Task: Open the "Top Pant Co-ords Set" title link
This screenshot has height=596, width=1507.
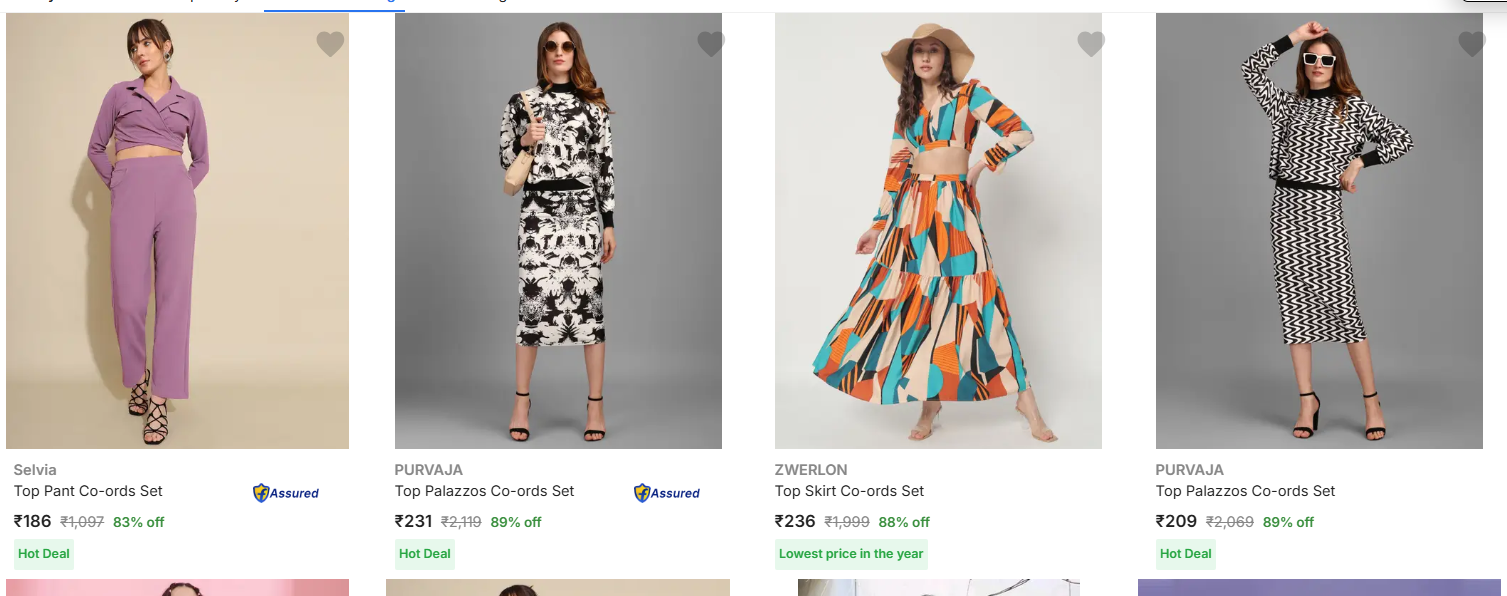Action: [x=88, y=491]
